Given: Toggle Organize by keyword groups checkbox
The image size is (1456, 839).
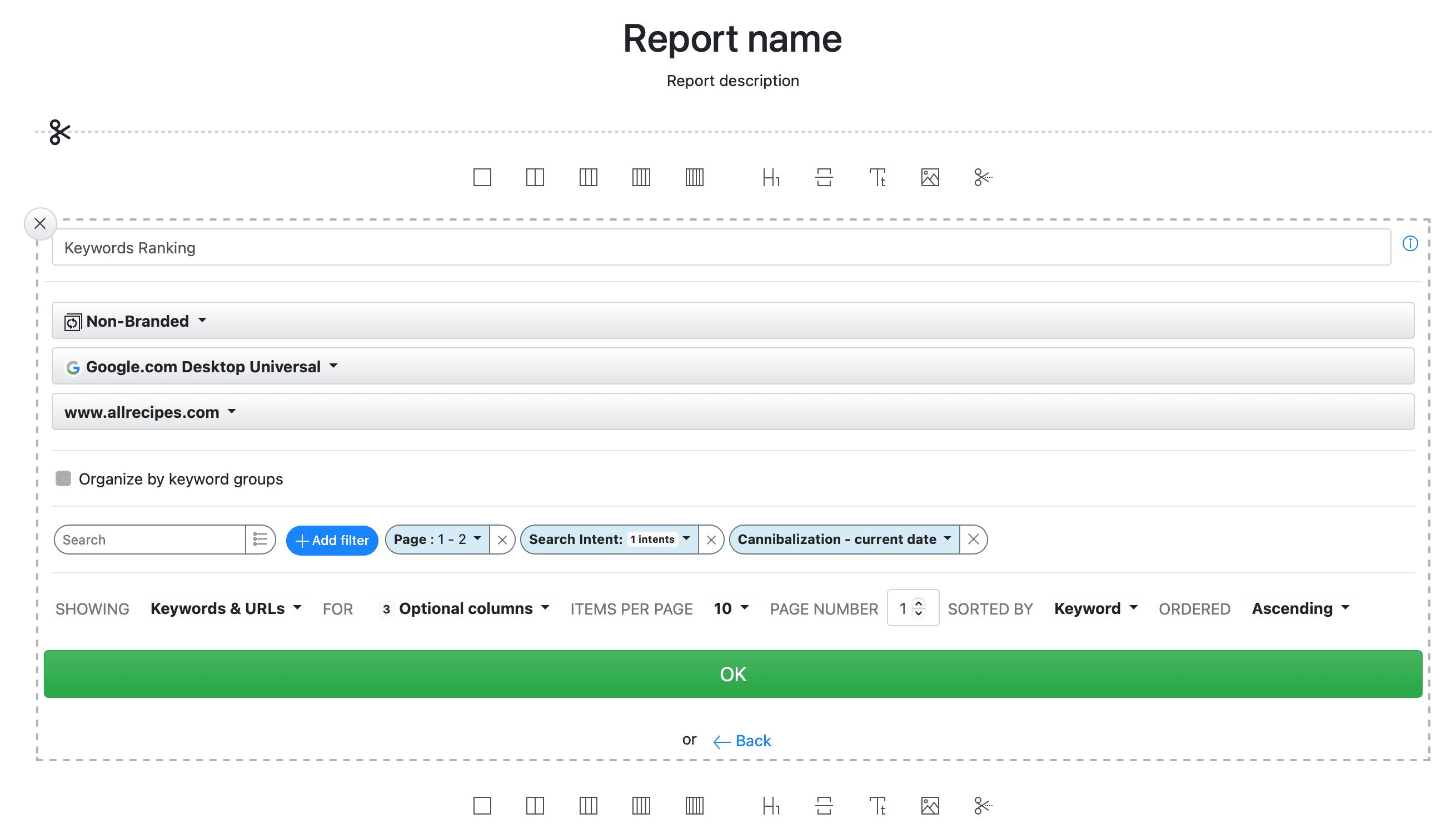Looking at the screenshot, I should 63,478.
